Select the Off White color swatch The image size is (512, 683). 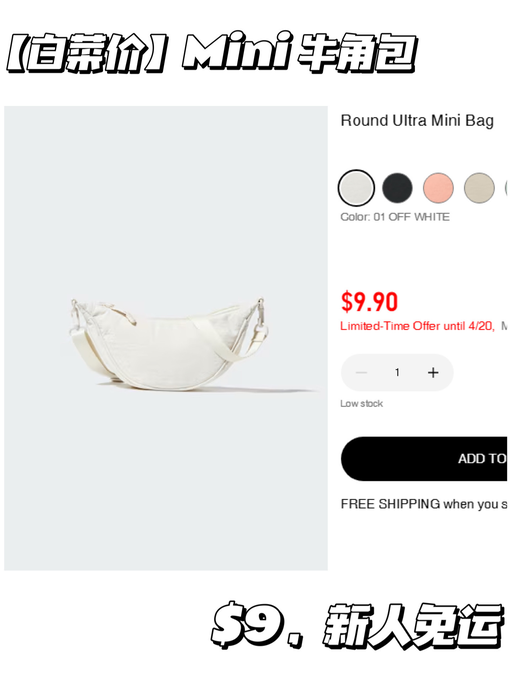click(x=356, y=188)
